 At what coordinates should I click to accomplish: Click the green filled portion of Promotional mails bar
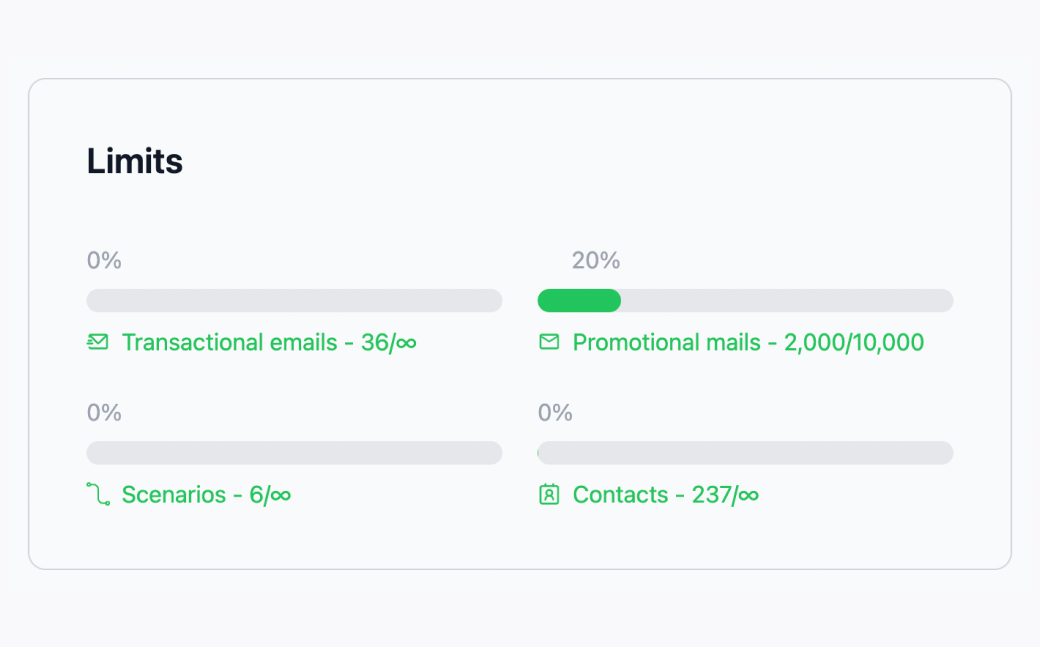(578, 300)
